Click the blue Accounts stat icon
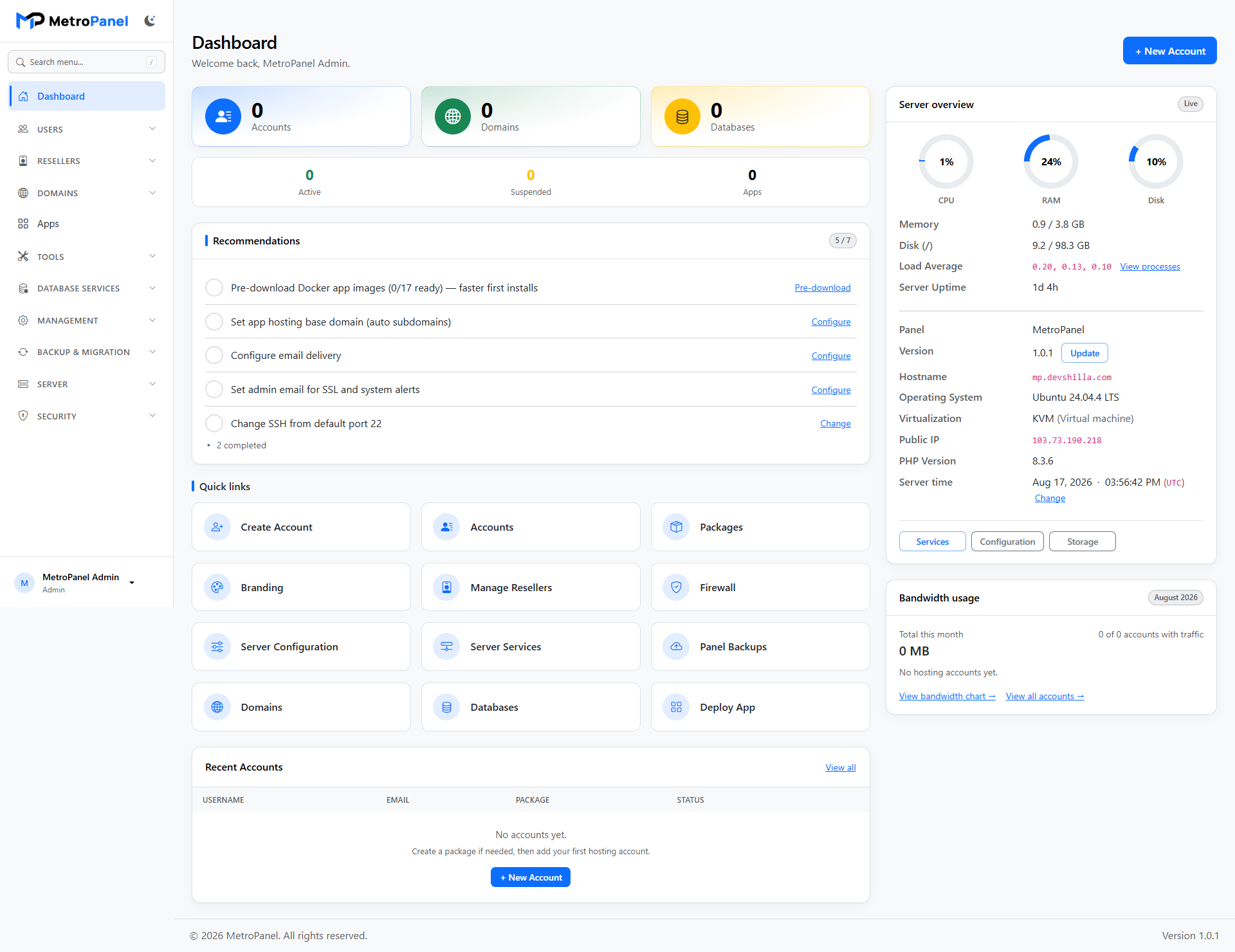Viewport: 1235px width, 952px height. coord(223,116)
